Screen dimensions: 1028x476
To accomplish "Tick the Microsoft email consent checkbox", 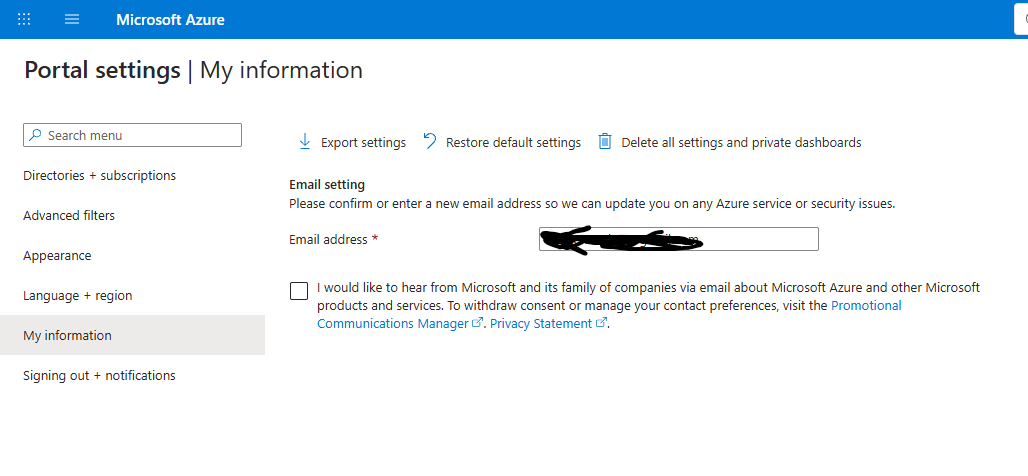I will [x=299, y=291].
